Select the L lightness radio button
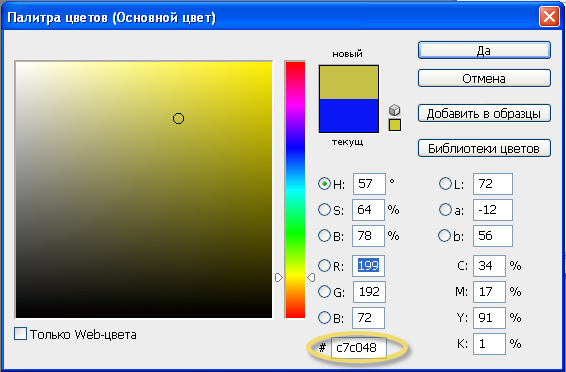Viewport: 566px width, 372px height. 445,184
